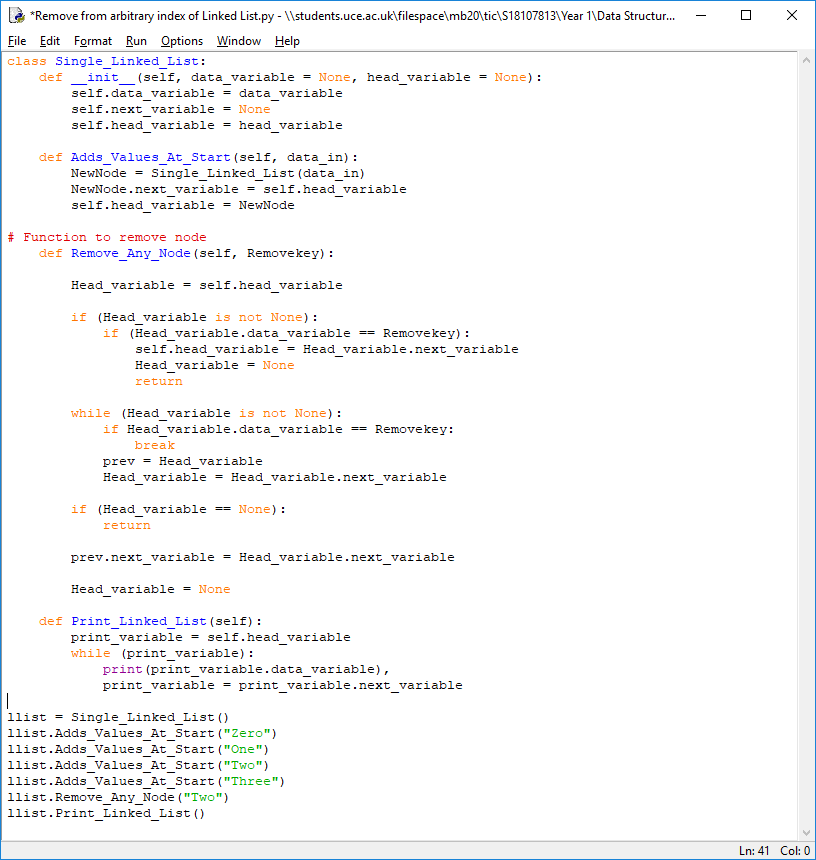Maximize the IDLE editor window
The width and height of the screenshot is (816, 860).
(x=746, y=16)
